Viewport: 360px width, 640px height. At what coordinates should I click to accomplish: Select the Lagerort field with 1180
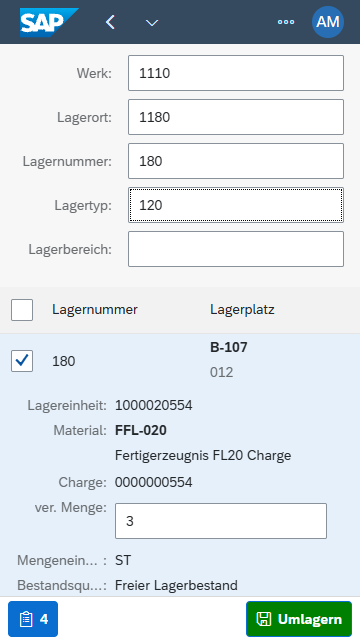[x=236, y=117]
